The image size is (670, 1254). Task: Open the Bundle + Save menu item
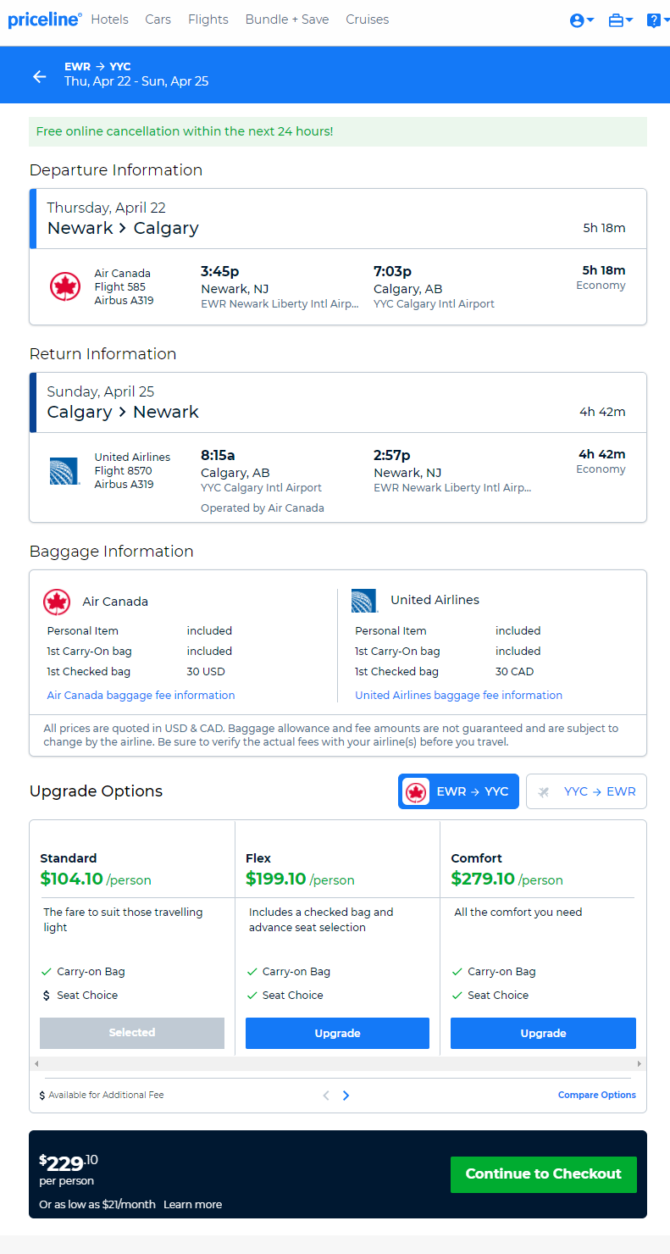287,19
